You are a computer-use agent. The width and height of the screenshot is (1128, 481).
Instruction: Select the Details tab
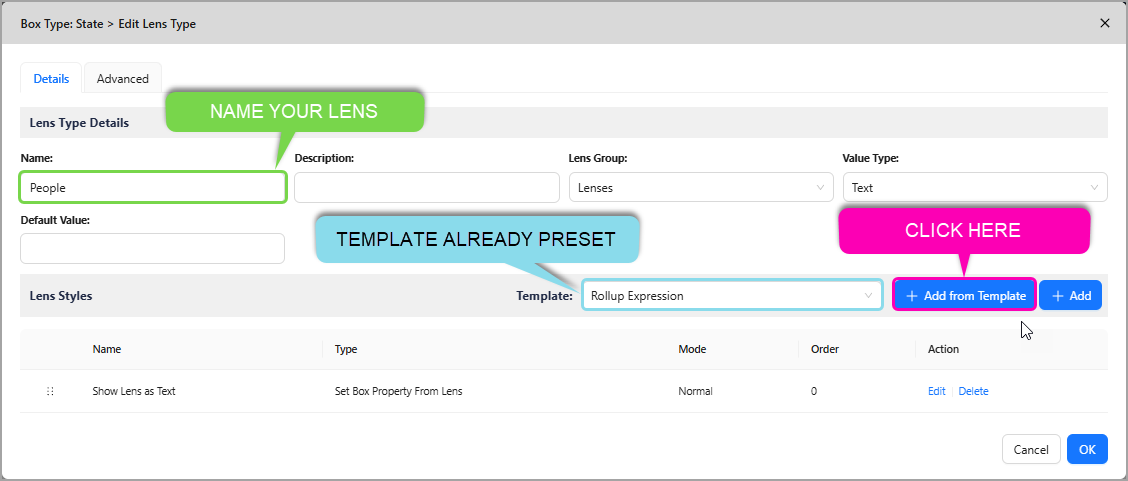click(51, 79)
